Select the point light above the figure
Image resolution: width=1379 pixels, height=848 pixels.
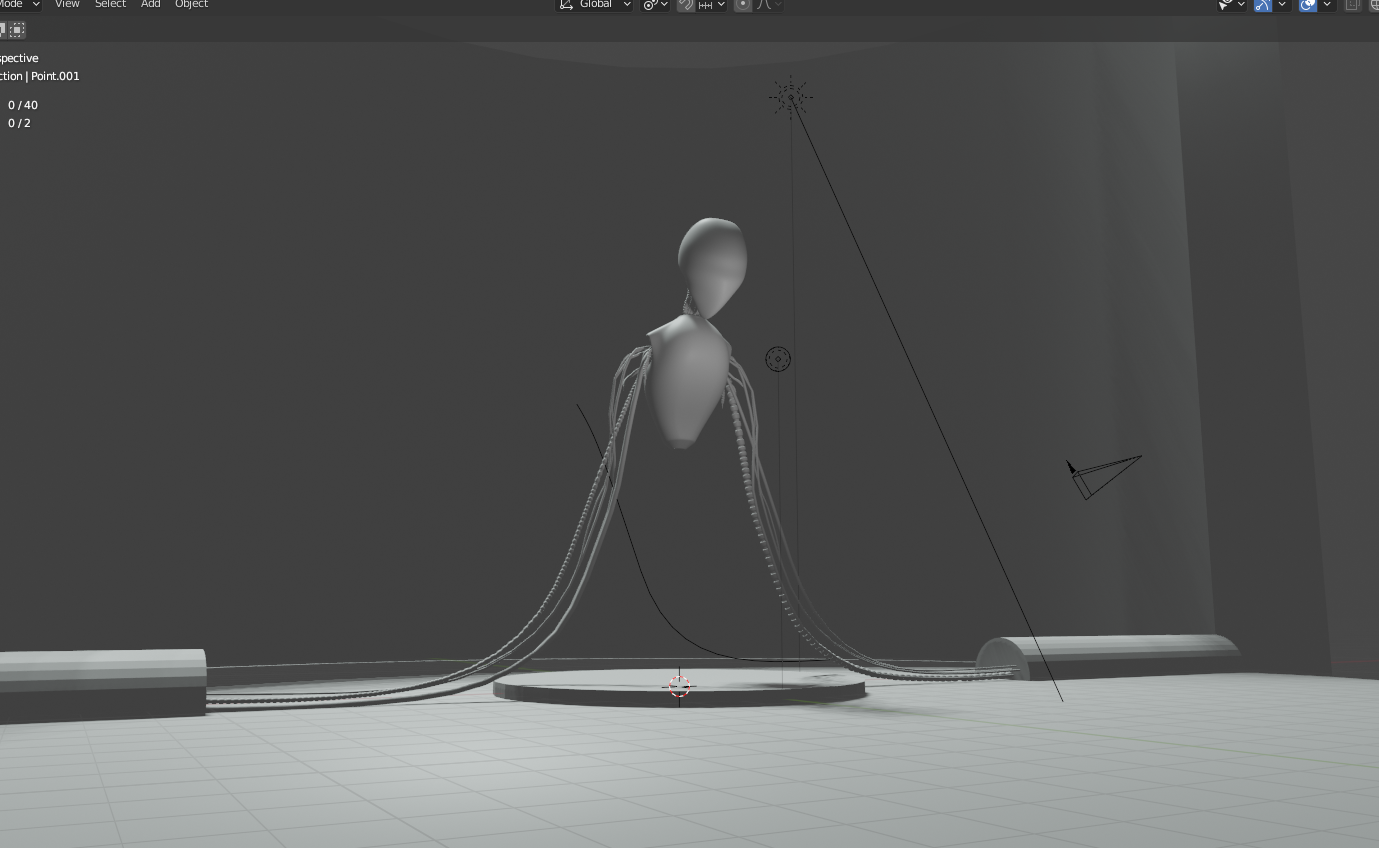[790, 97]
